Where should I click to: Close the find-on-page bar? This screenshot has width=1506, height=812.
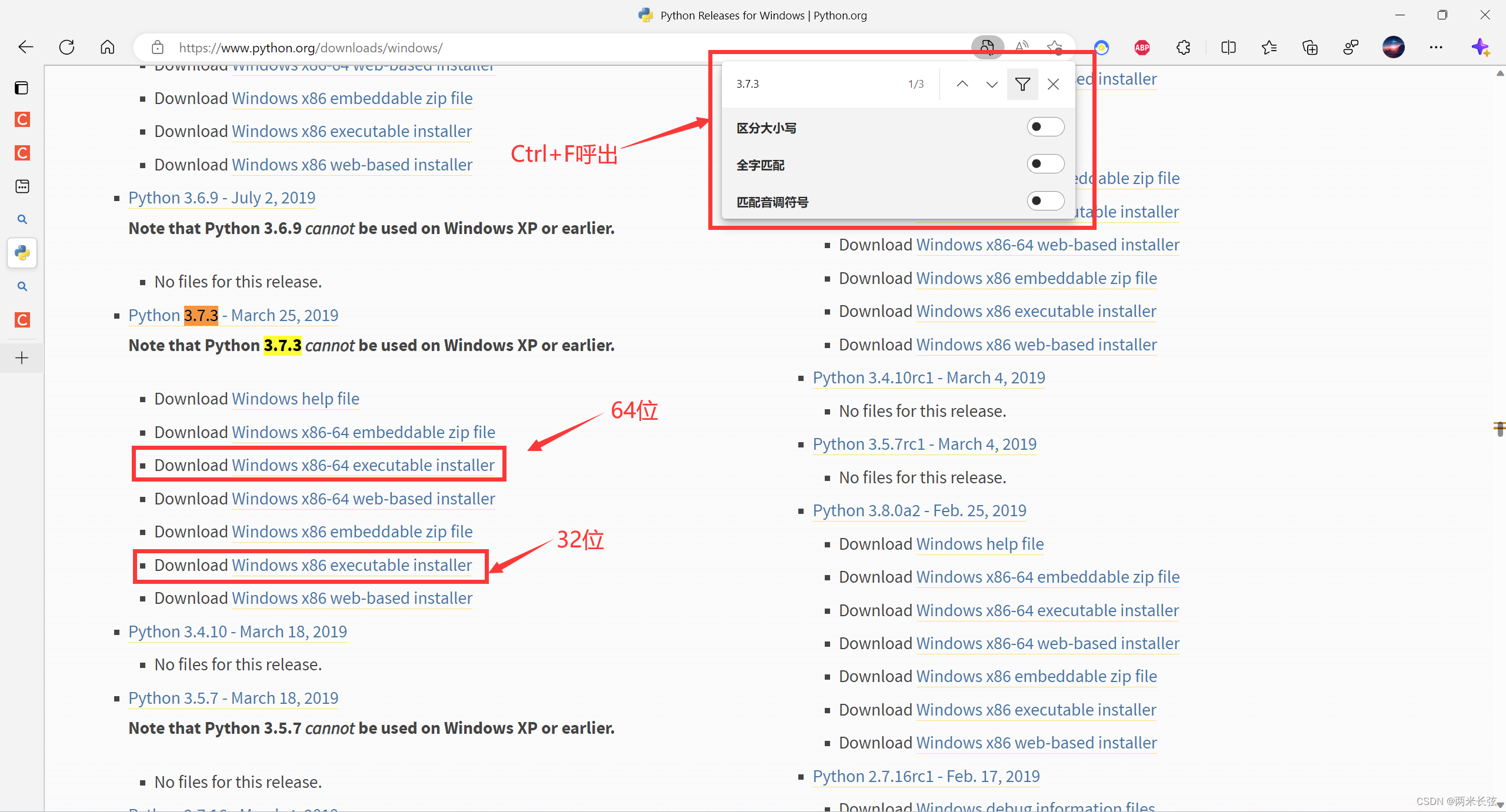pos(1053,83)
